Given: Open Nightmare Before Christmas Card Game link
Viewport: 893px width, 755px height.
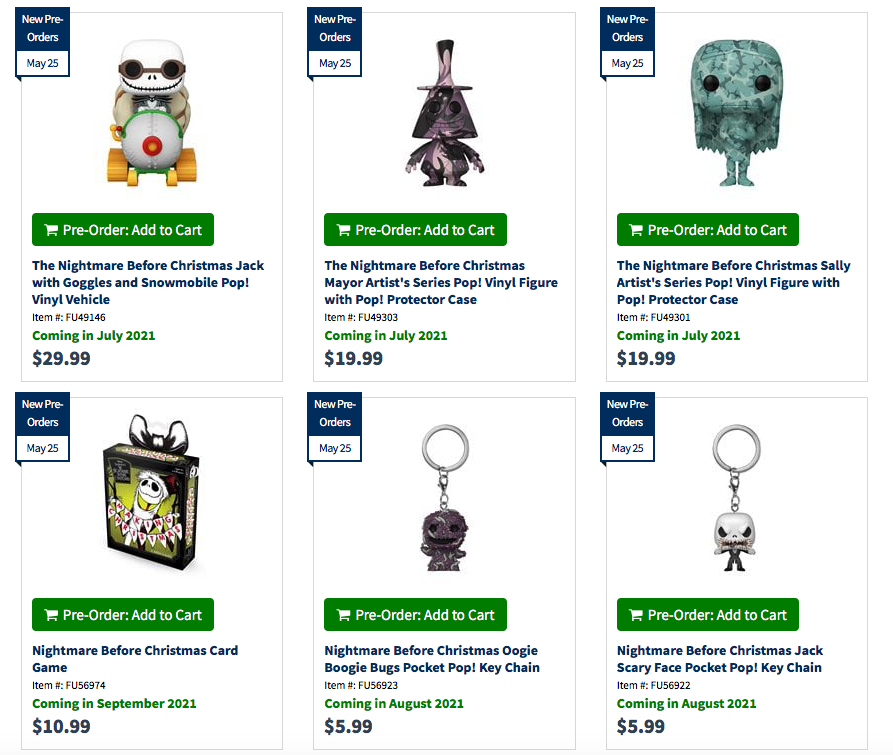Looking at the screenshot, I should coord(135,659).
